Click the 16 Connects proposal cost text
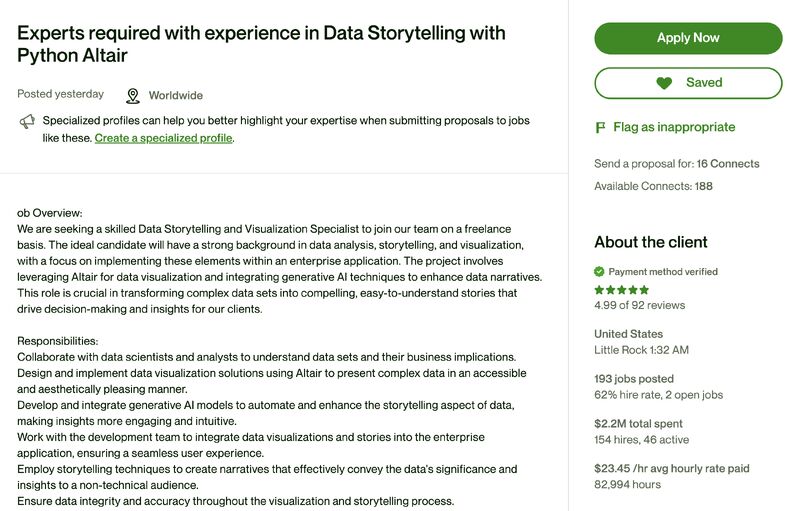The image size is (800, 511). (x=728, y=164)
